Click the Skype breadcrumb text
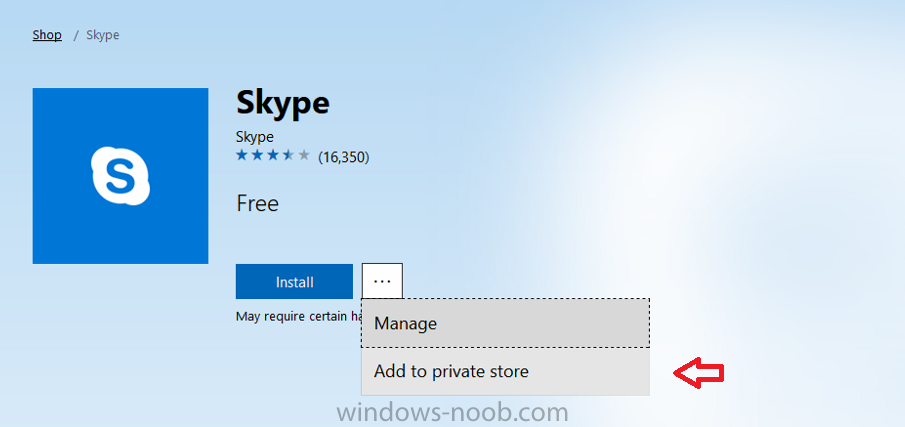 click(103, 35)
